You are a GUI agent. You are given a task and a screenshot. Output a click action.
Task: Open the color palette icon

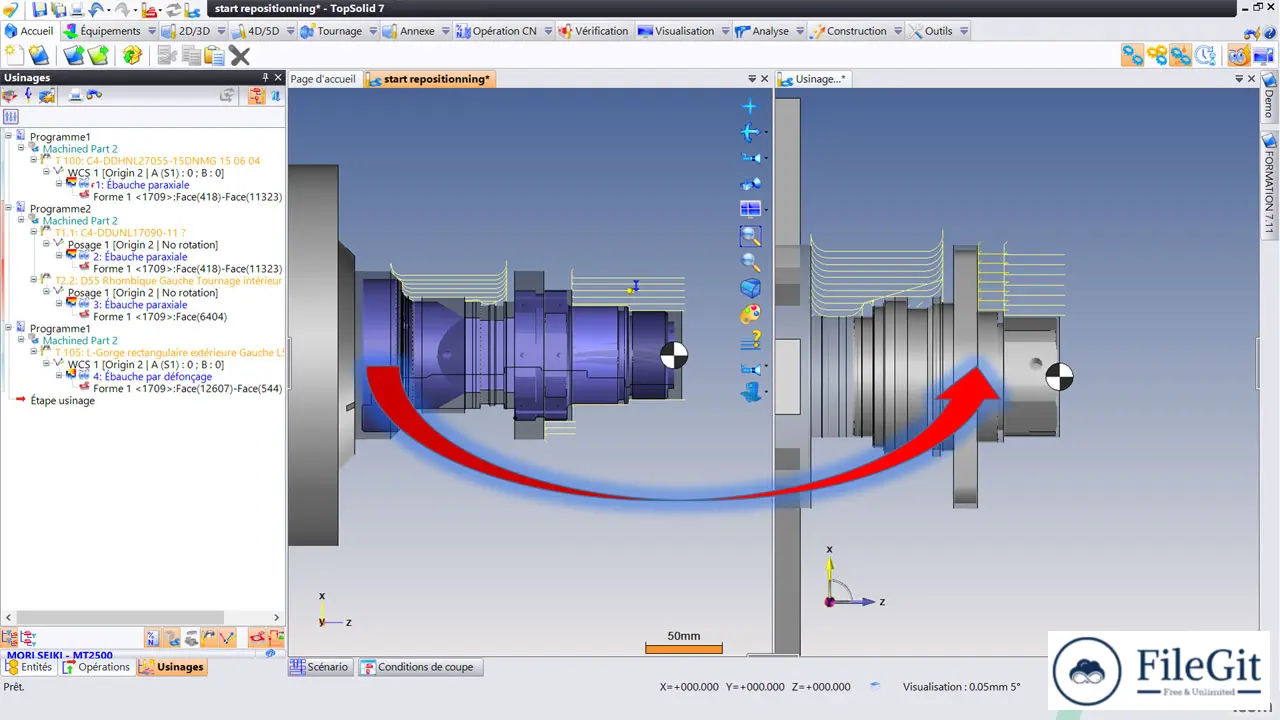click(x=750, y=314)
